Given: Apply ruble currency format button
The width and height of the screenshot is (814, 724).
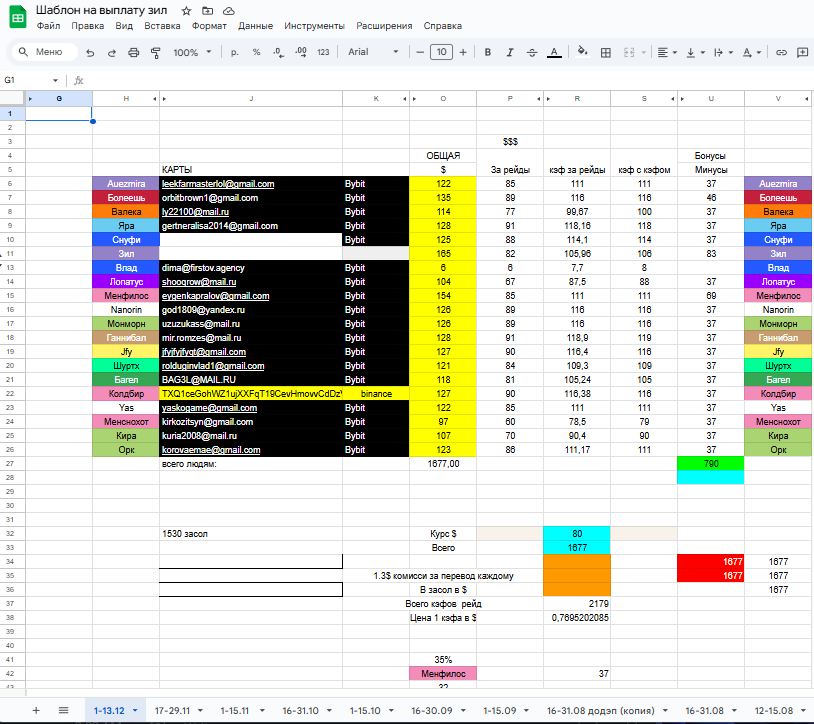Looking at the screenshot, I should point(235,52).
